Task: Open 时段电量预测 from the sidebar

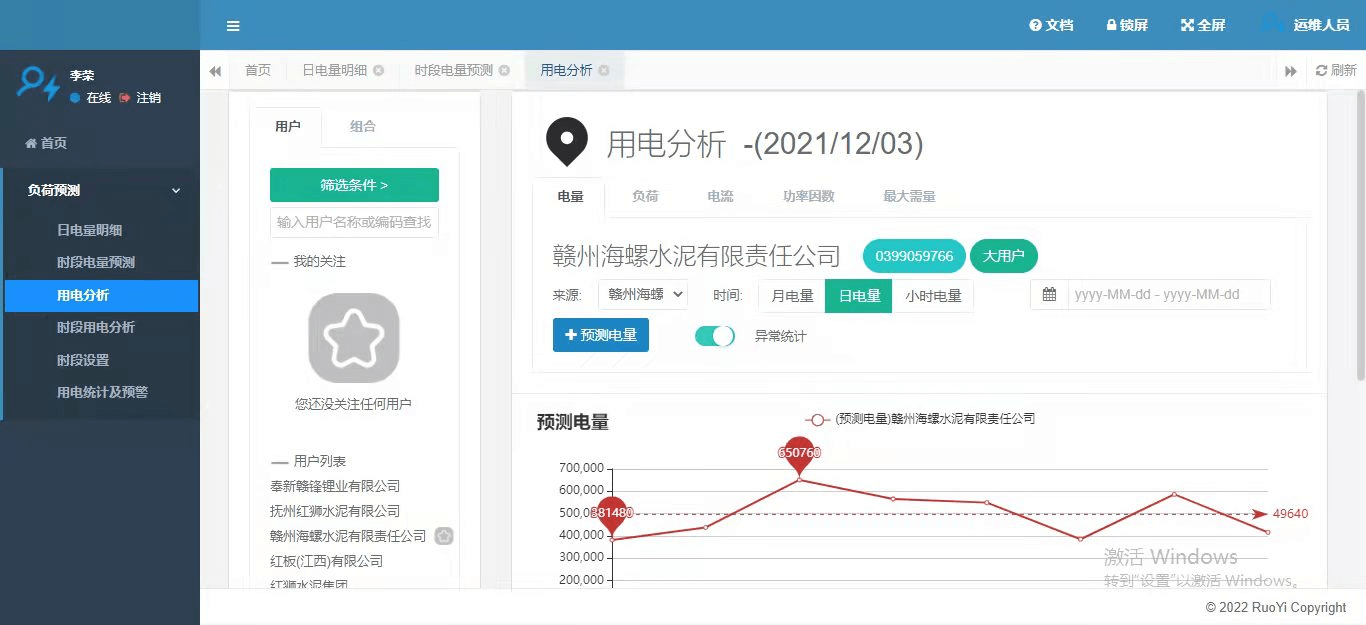Action: pyautogui.click(x=95, y=263)
